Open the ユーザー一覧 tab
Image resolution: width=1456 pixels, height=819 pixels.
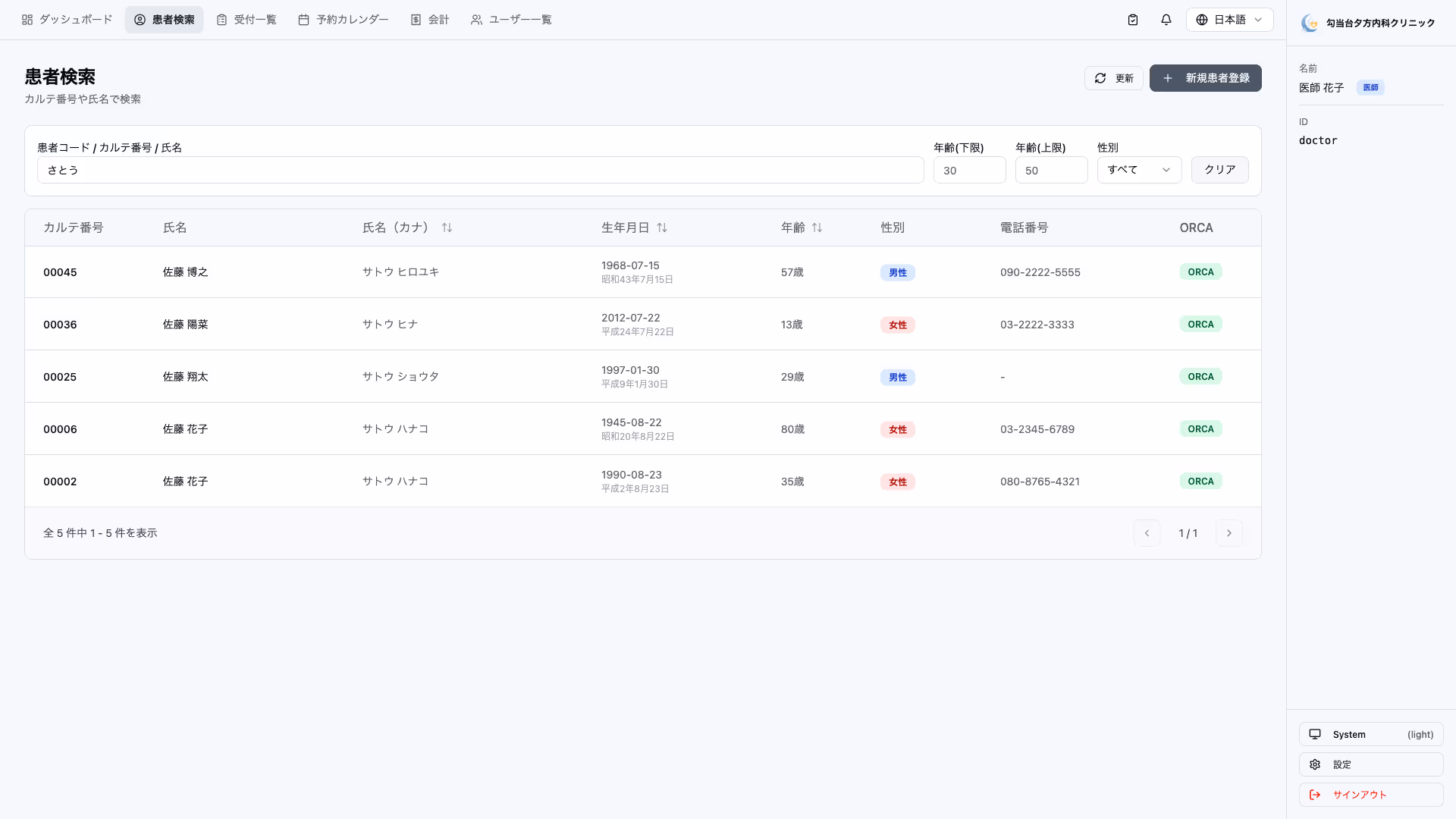[x=511, y=20]
